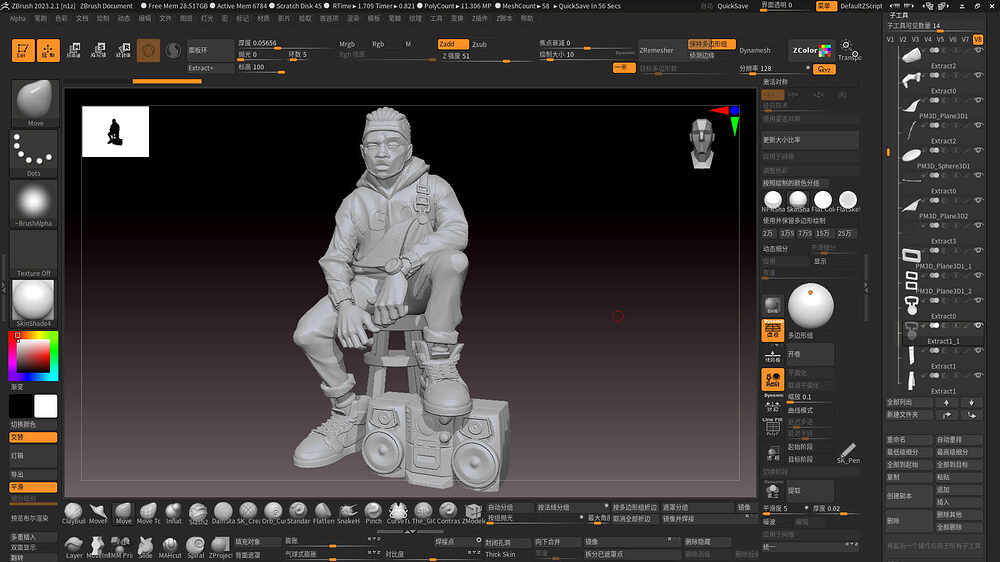Toggle Rgb channel
Viewport: 1000px width, 562px height.
378,44
